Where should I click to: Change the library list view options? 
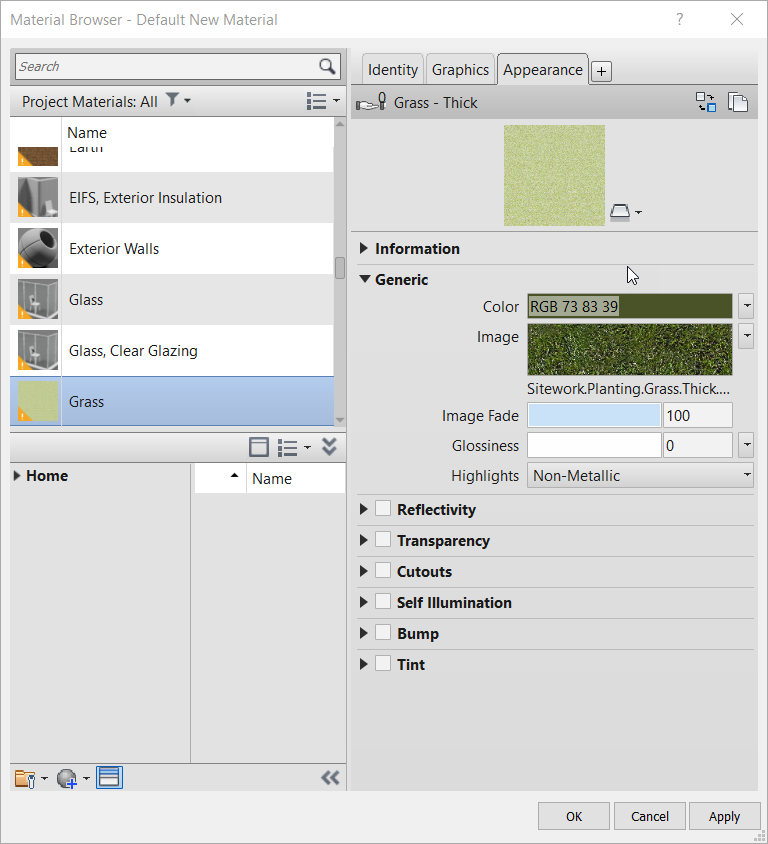tap(294, 447)
